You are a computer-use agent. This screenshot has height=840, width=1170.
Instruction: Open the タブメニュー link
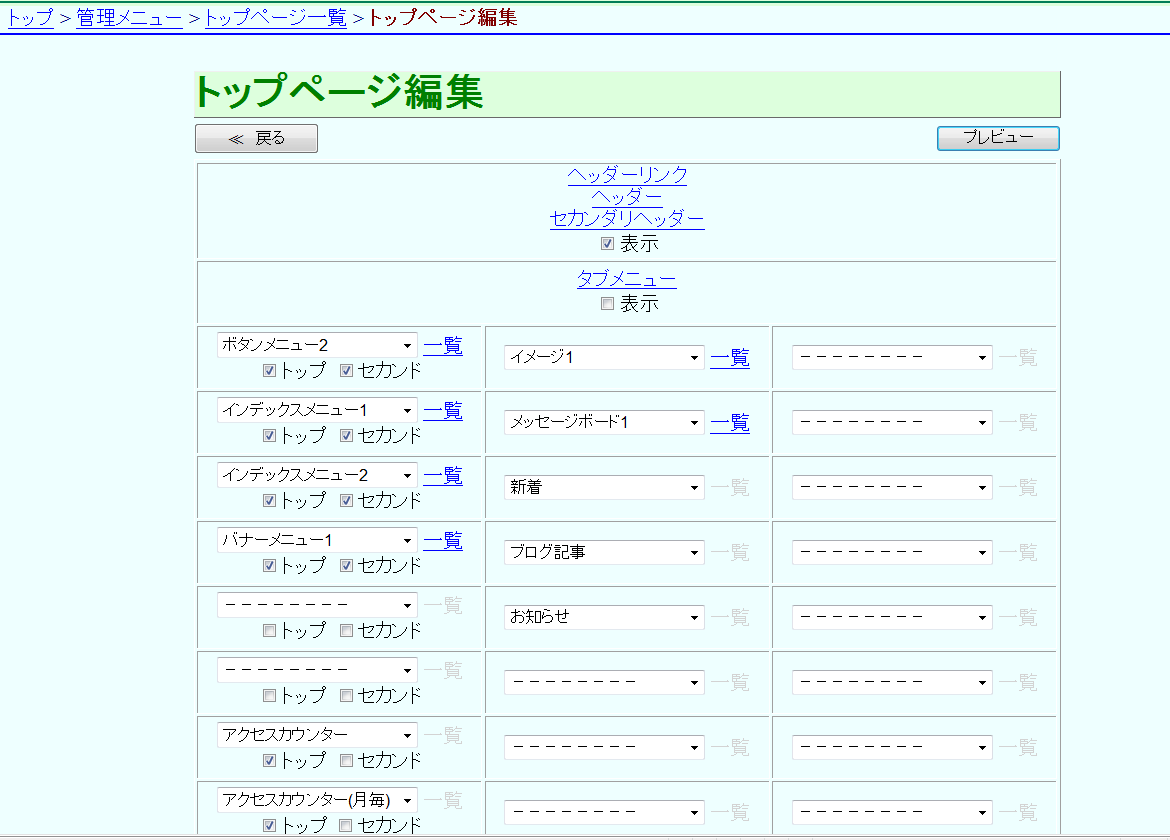627,279
